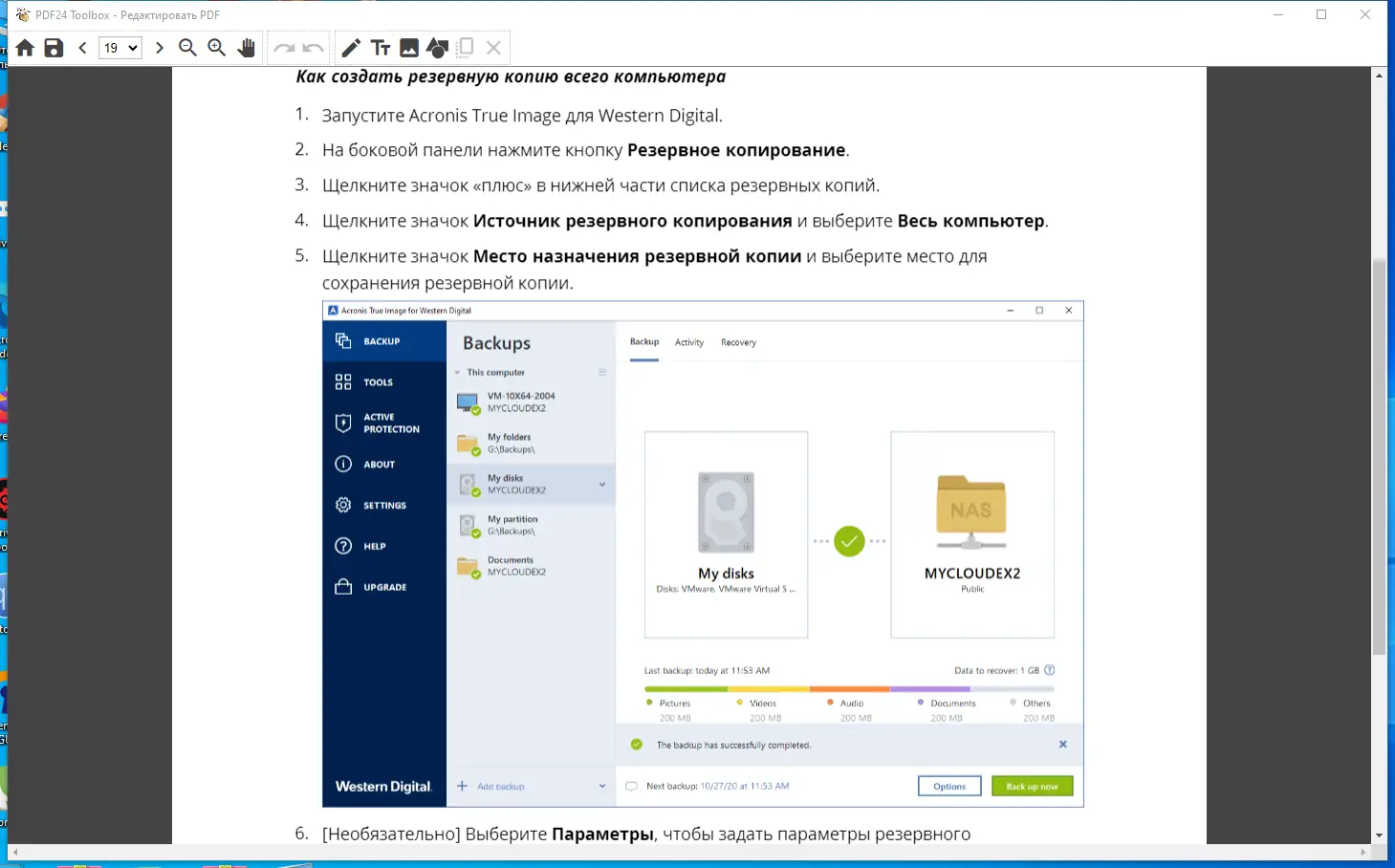1395x868 pixels.
Task: Click the HELP question mark icon
Action: 343,546
